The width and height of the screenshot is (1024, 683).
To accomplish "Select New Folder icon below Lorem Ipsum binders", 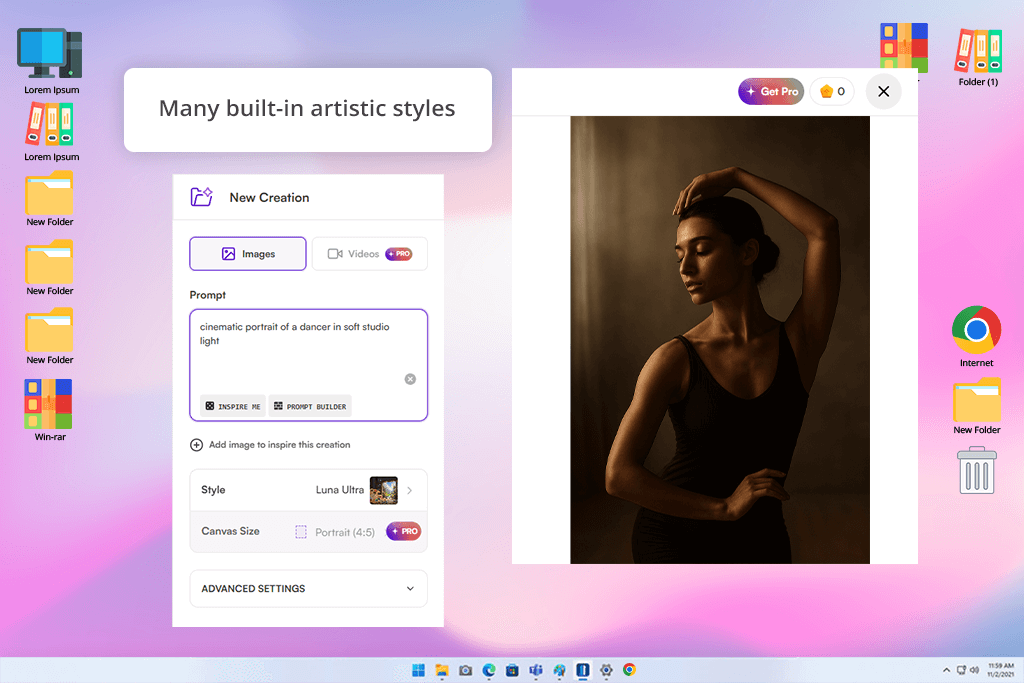I will click(x=50, y=199).
